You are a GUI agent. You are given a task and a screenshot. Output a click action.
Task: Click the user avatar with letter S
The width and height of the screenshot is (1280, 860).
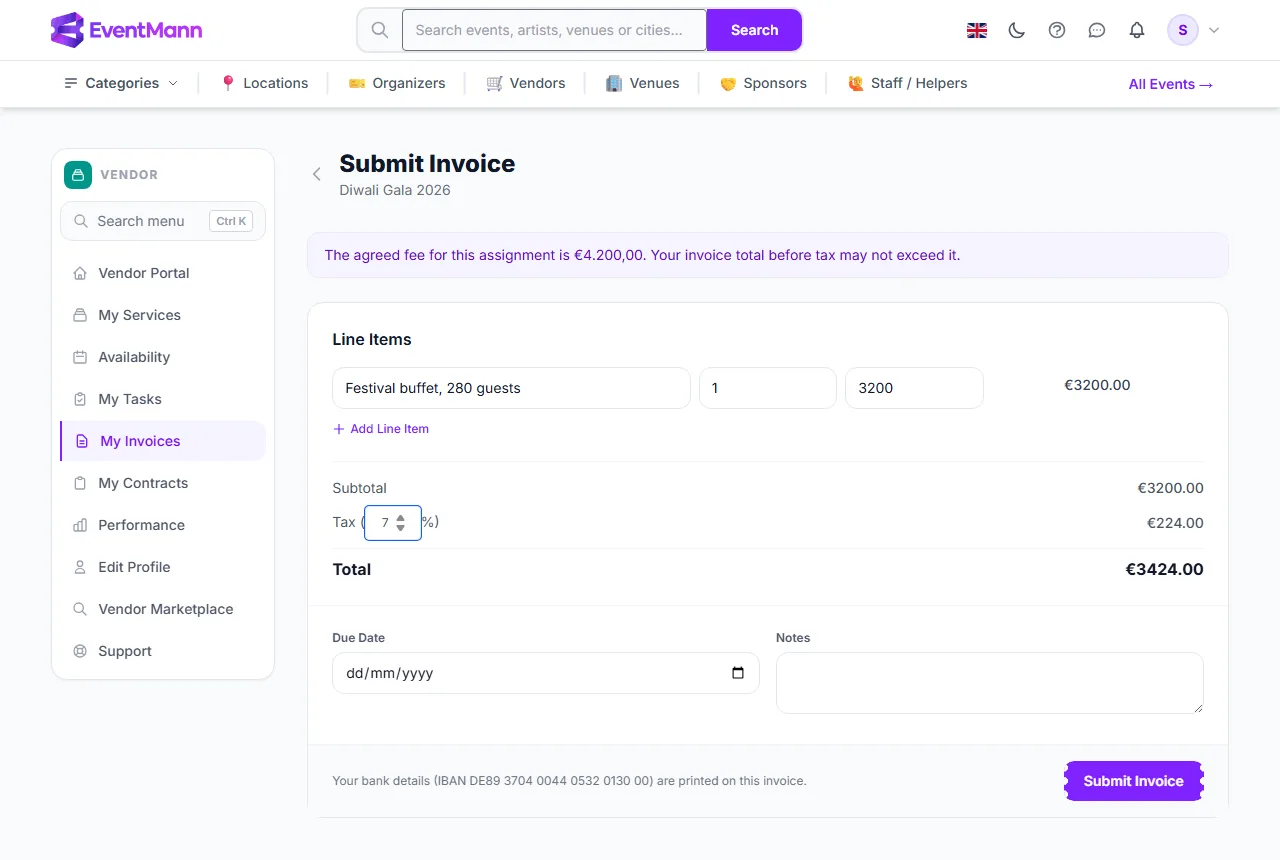[x=1183, y=30]
